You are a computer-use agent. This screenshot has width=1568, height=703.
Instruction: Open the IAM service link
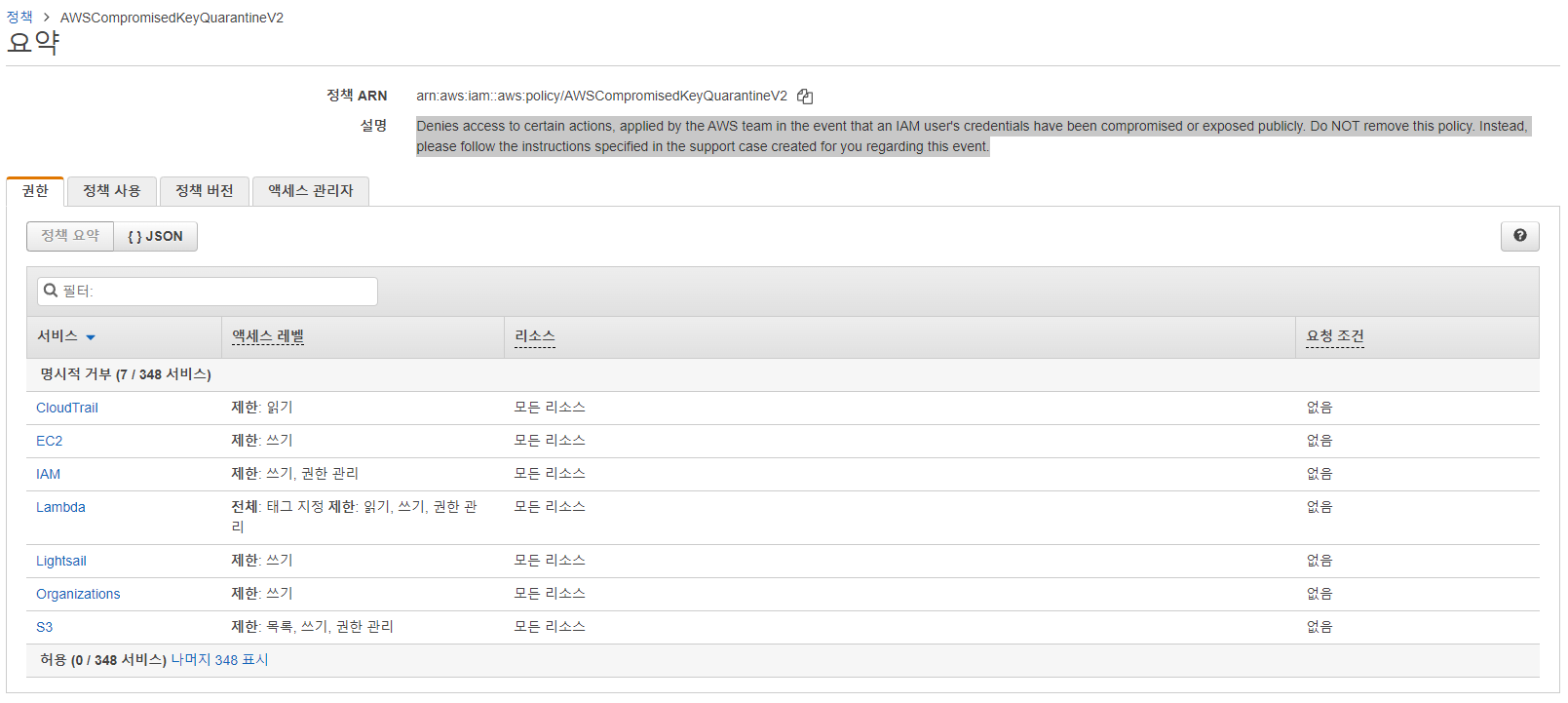49,474
